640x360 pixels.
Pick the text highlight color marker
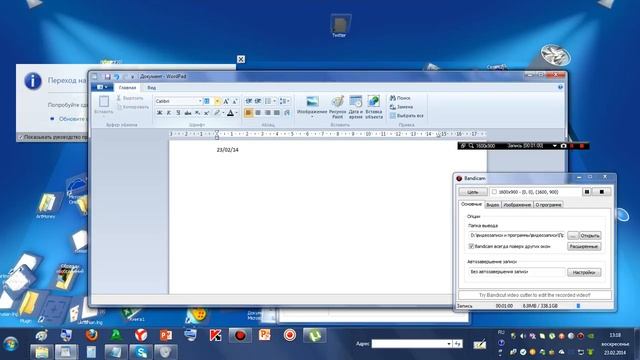tap(217, 113)
